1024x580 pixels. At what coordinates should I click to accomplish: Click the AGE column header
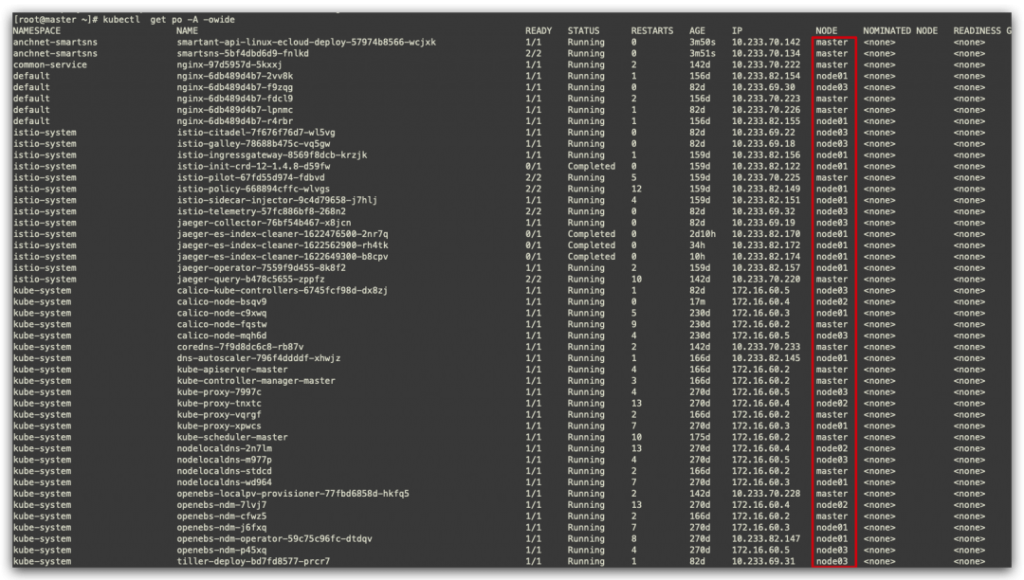pos(697,31)
